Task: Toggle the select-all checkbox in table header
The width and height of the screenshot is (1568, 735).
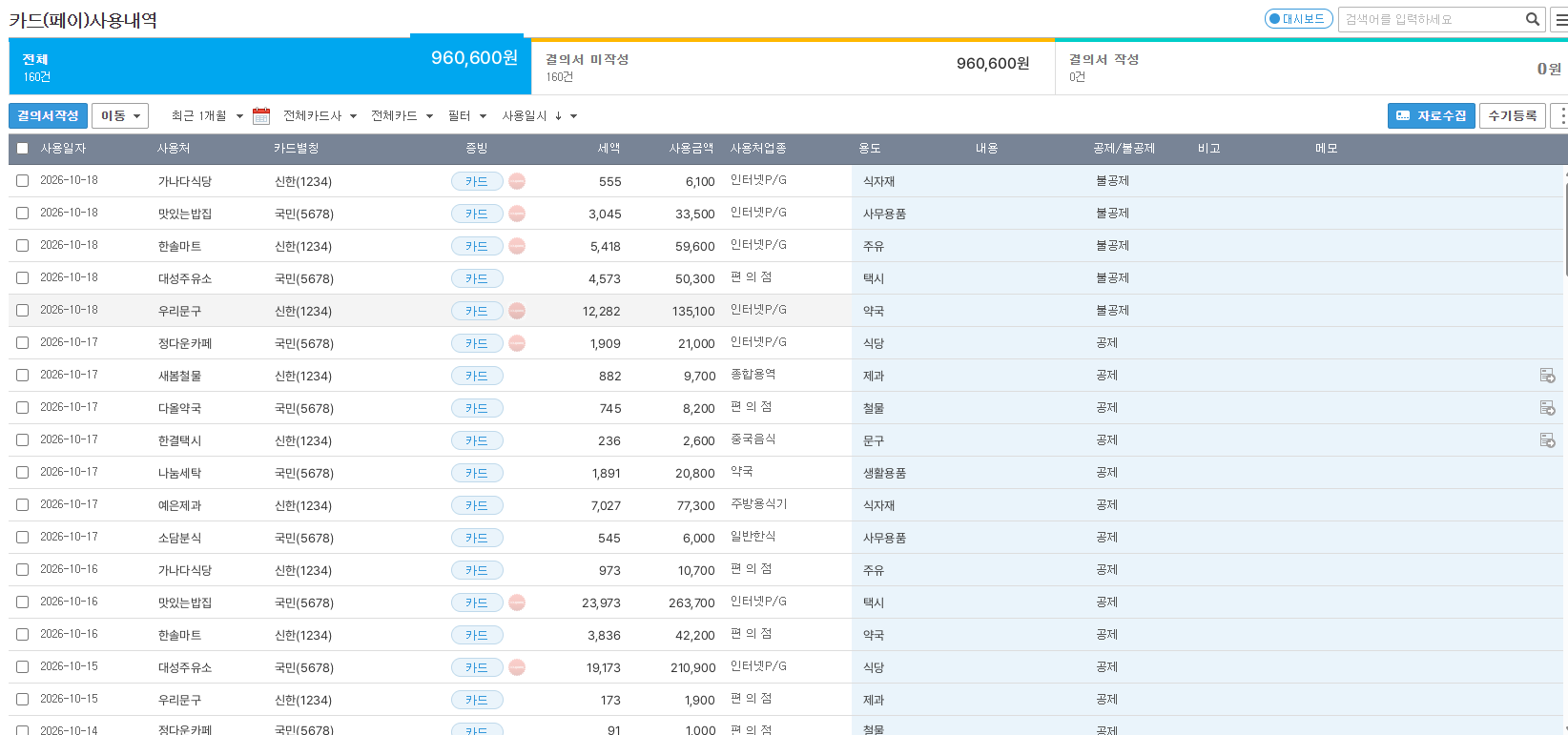Action: click(x=22, y=149)
